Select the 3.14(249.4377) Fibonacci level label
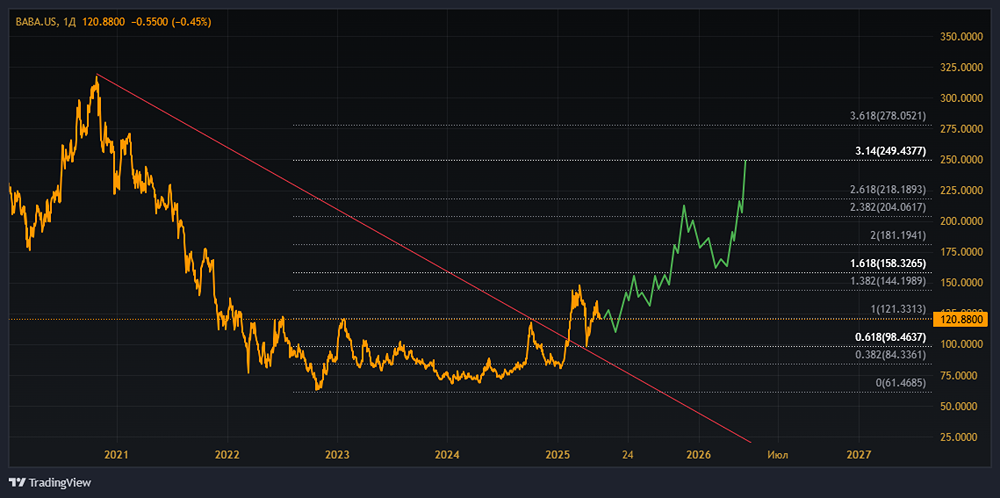Viewport: 1000px width, 498px height. (890, 151)
